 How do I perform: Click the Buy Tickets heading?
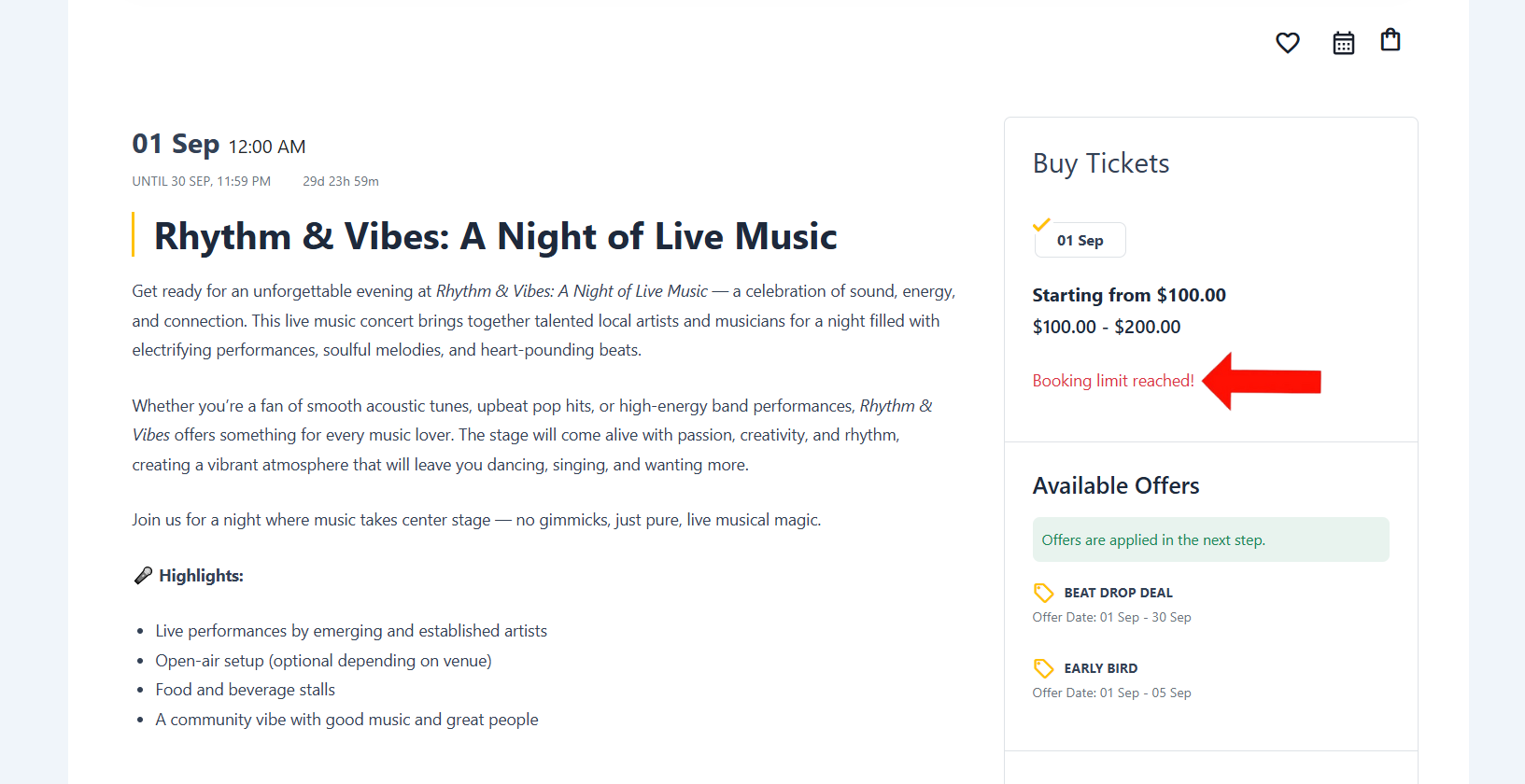click(x=1101, y=163)
